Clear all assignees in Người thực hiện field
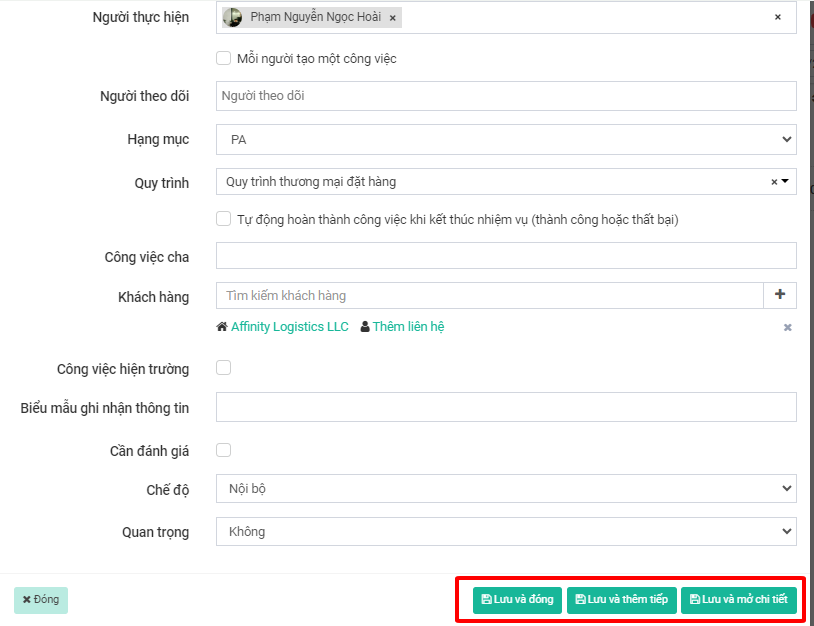The height and width of the screenshot is (626, 814). (x=778, y=17)
